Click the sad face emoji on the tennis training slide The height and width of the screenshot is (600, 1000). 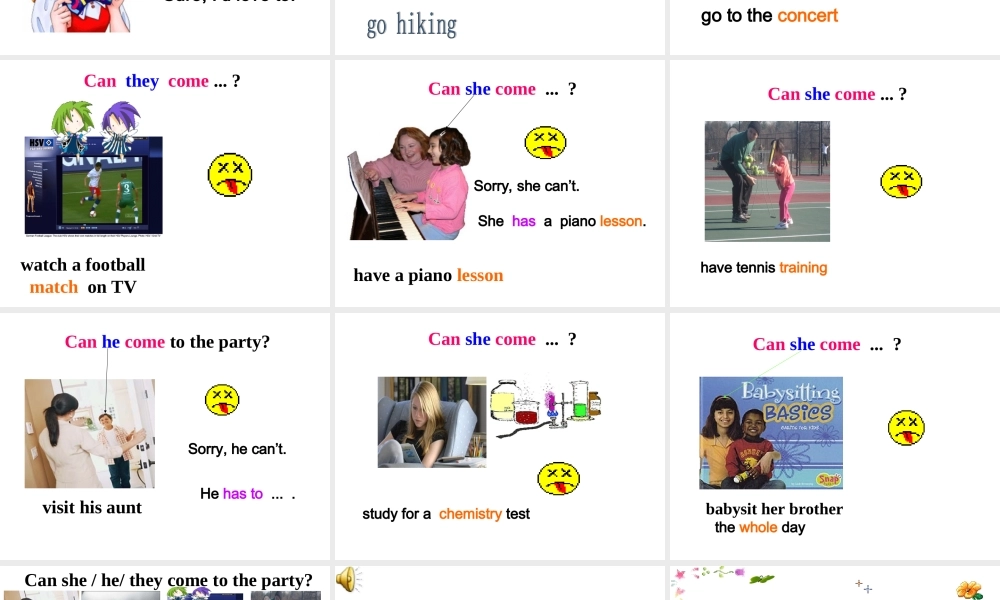point(901,182)
